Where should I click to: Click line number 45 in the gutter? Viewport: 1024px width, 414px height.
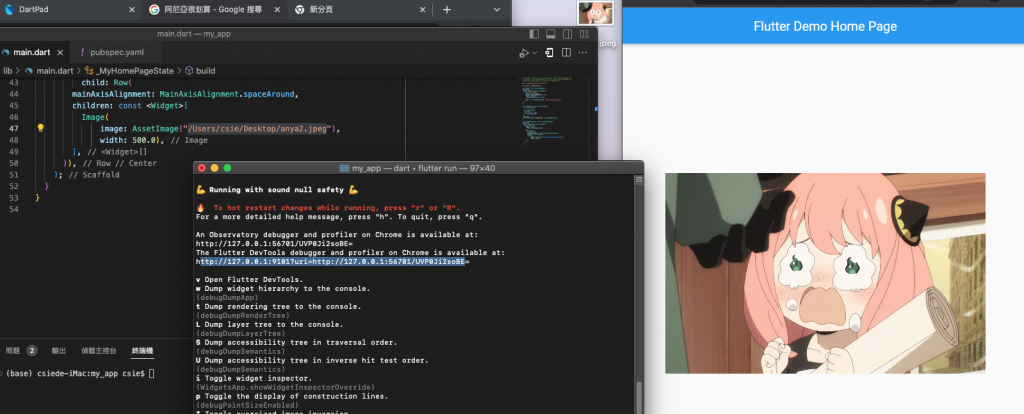pos(14,105)
